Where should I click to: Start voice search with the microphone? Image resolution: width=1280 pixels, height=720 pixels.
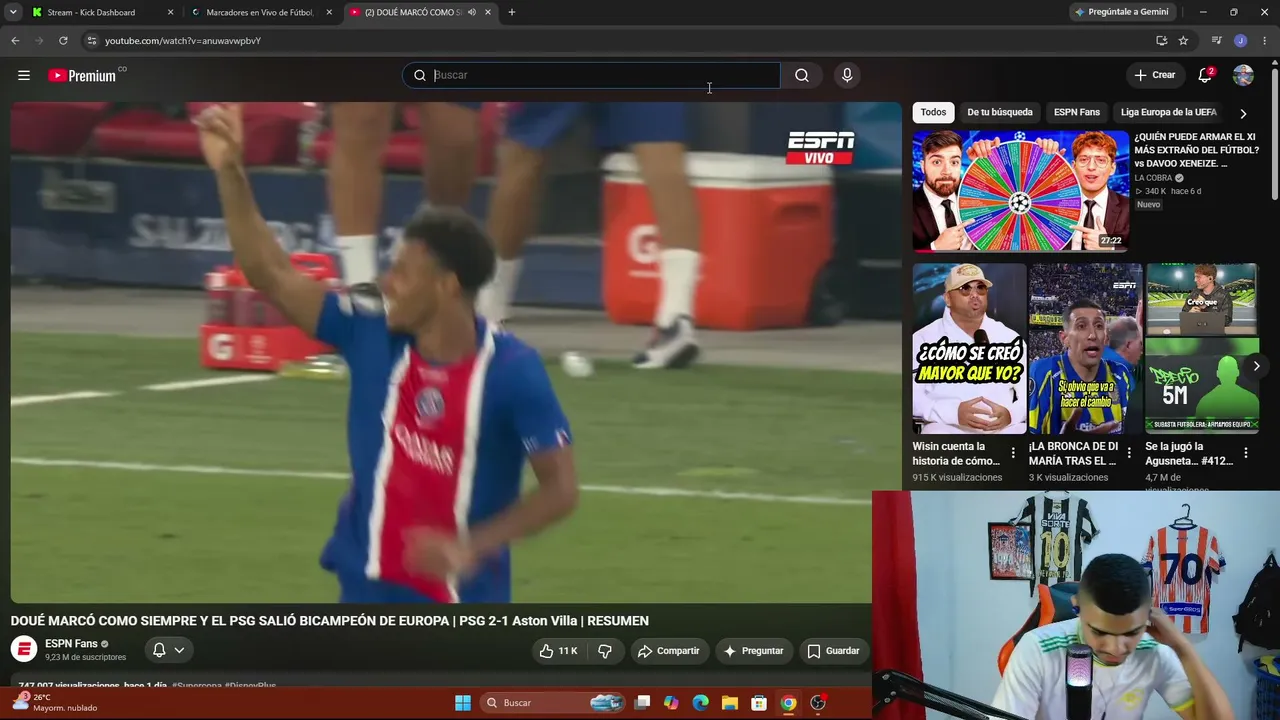point(847,75)
